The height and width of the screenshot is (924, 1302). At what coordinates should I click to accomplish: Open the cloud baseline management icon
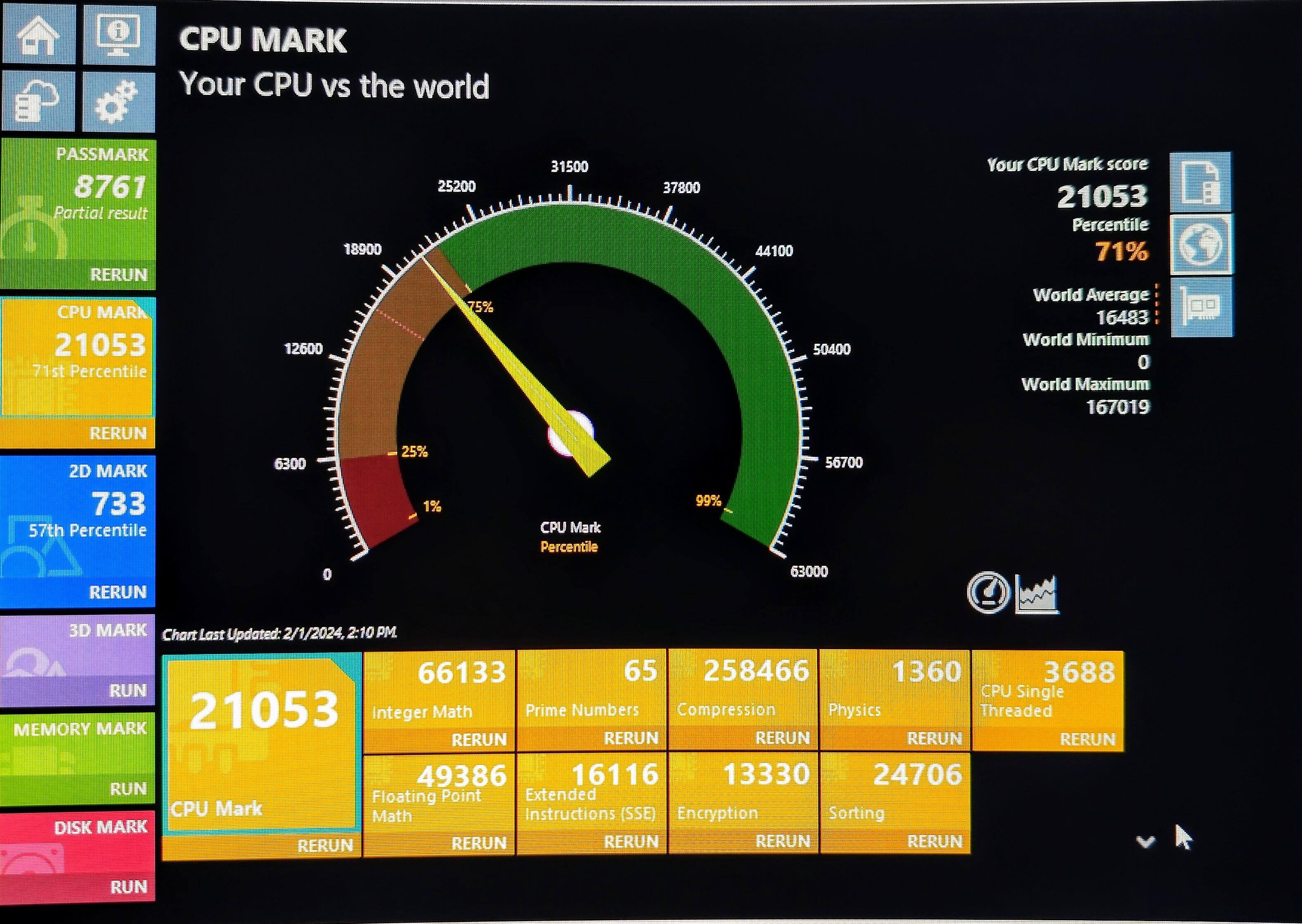pos(38,101)
